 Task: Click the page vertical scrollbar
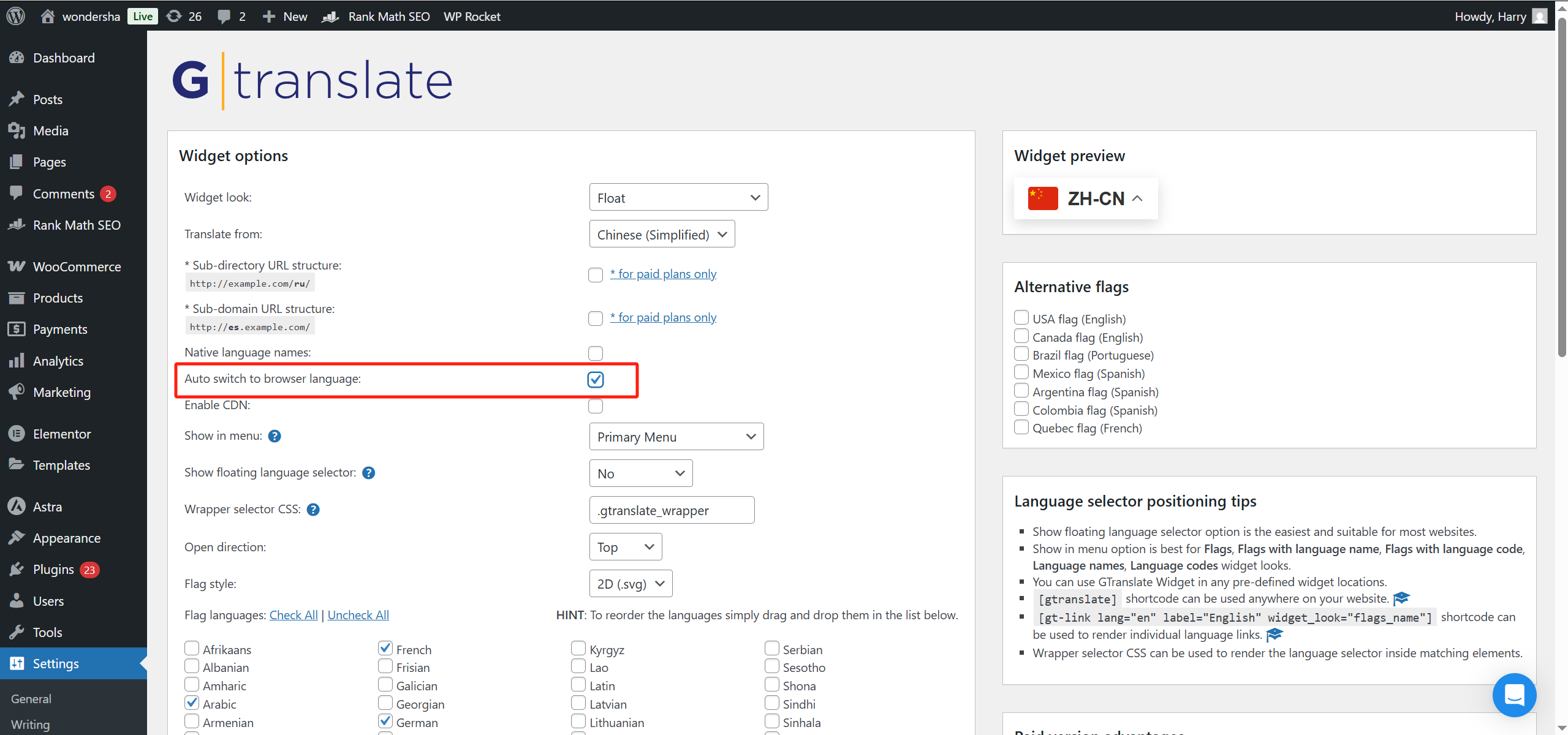[1562, 184]
